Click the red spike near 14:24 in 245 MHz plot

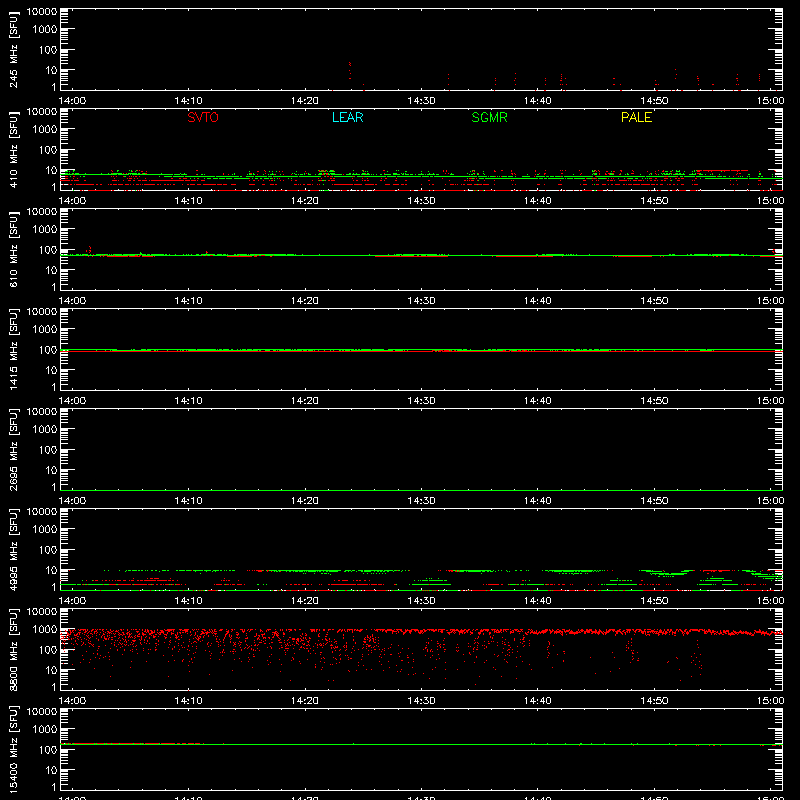[x=349, y=70]
